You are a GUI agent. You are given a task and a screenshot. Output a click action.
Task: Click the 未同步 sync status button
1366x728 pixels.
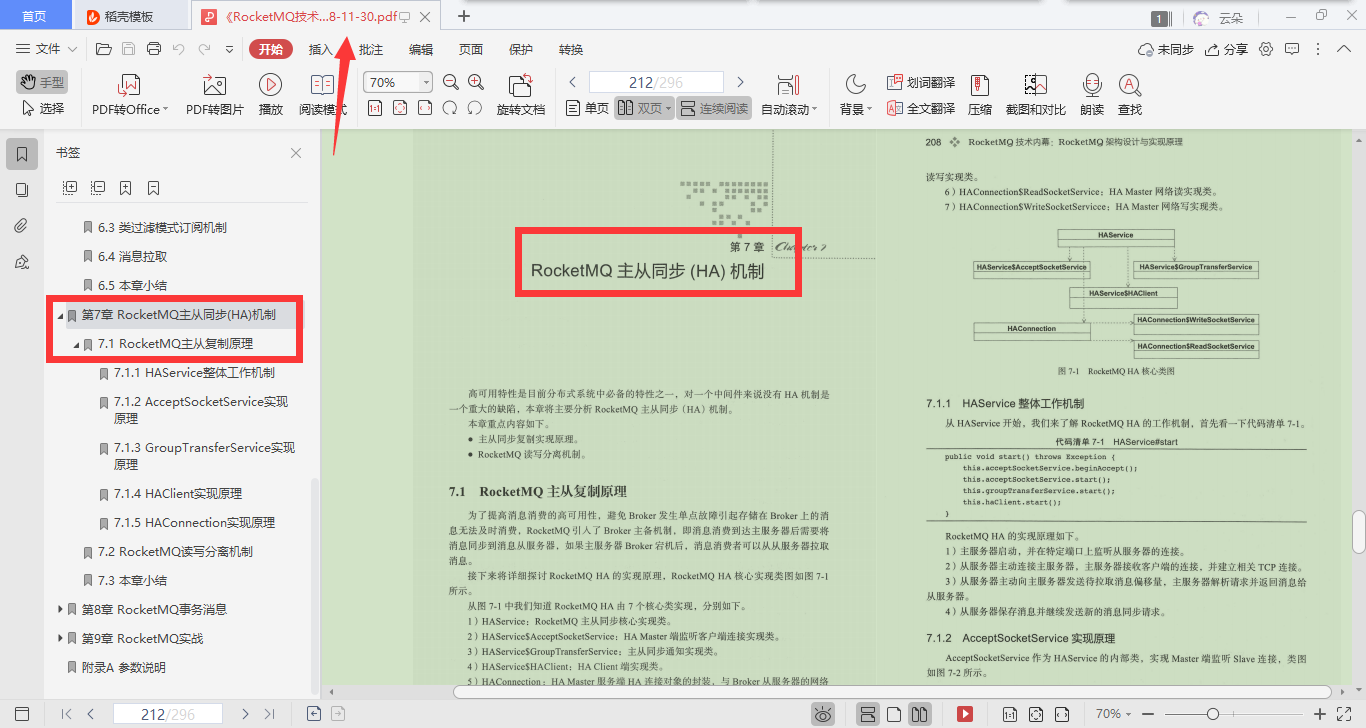[1166, 49]
